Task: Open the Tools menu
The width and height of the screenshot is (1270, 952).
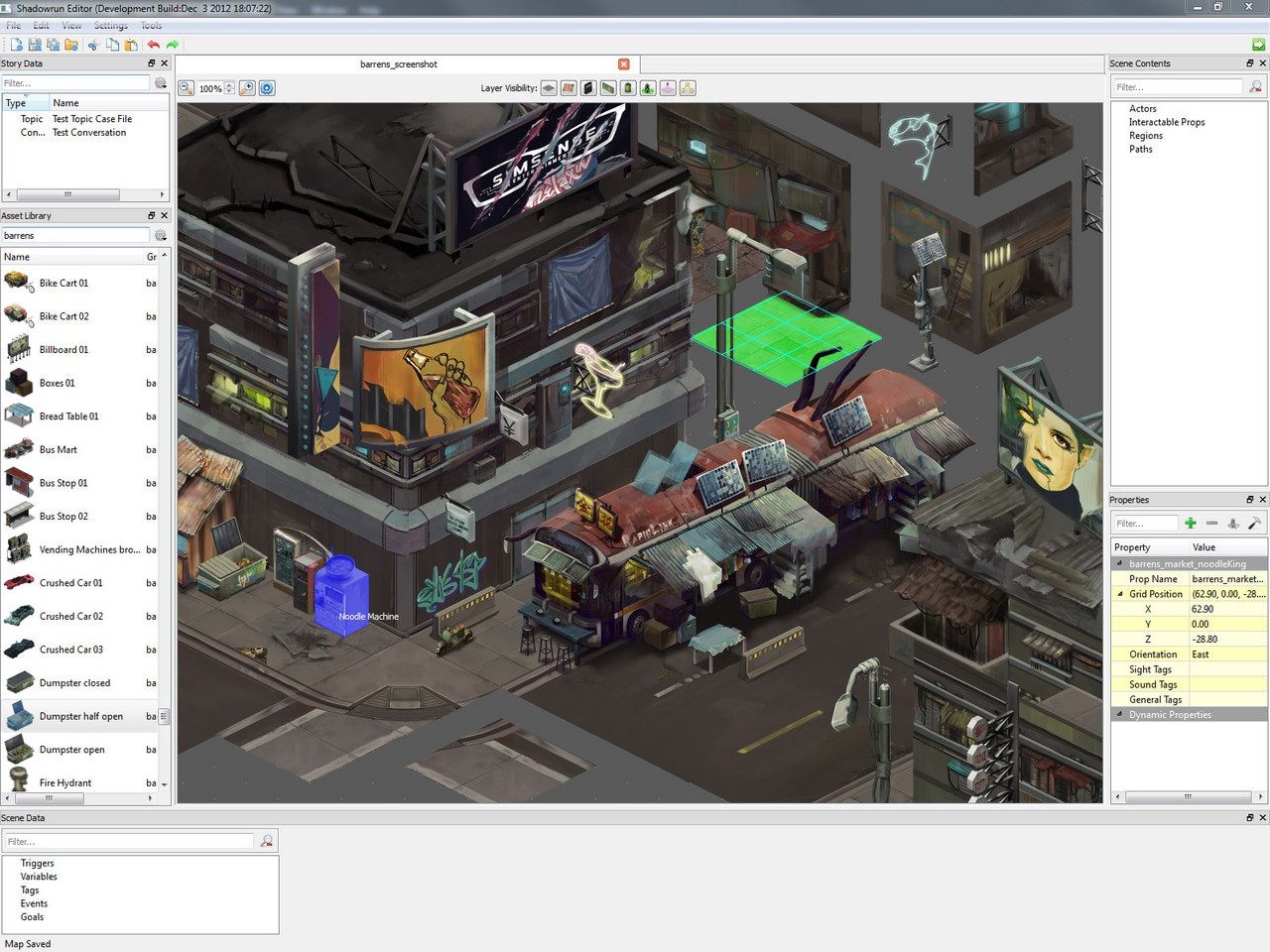Action: coord(151,26)
